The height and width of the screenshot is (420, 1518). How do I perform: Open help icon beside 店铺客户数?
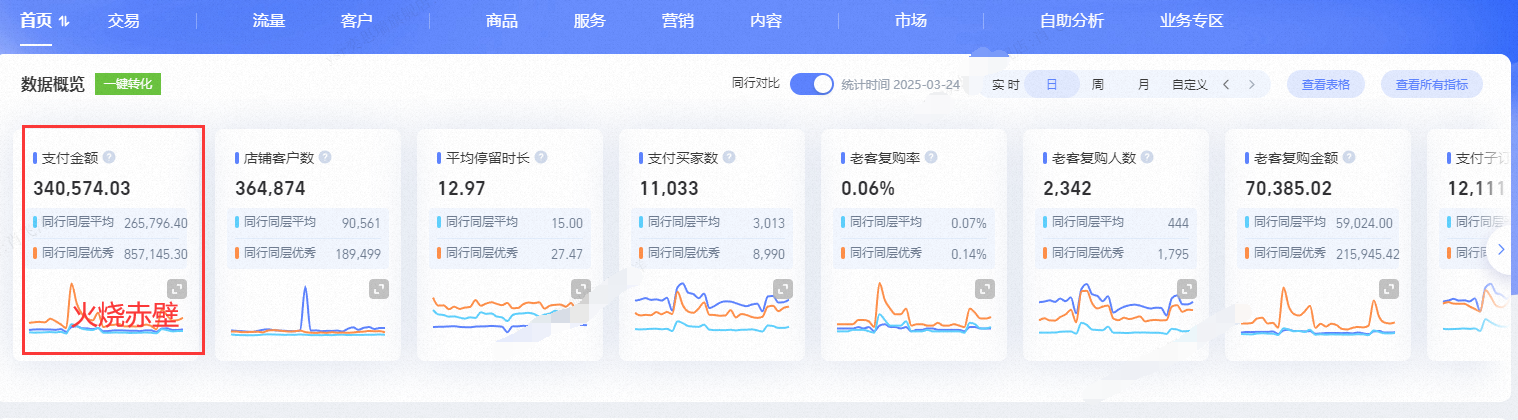325,157
